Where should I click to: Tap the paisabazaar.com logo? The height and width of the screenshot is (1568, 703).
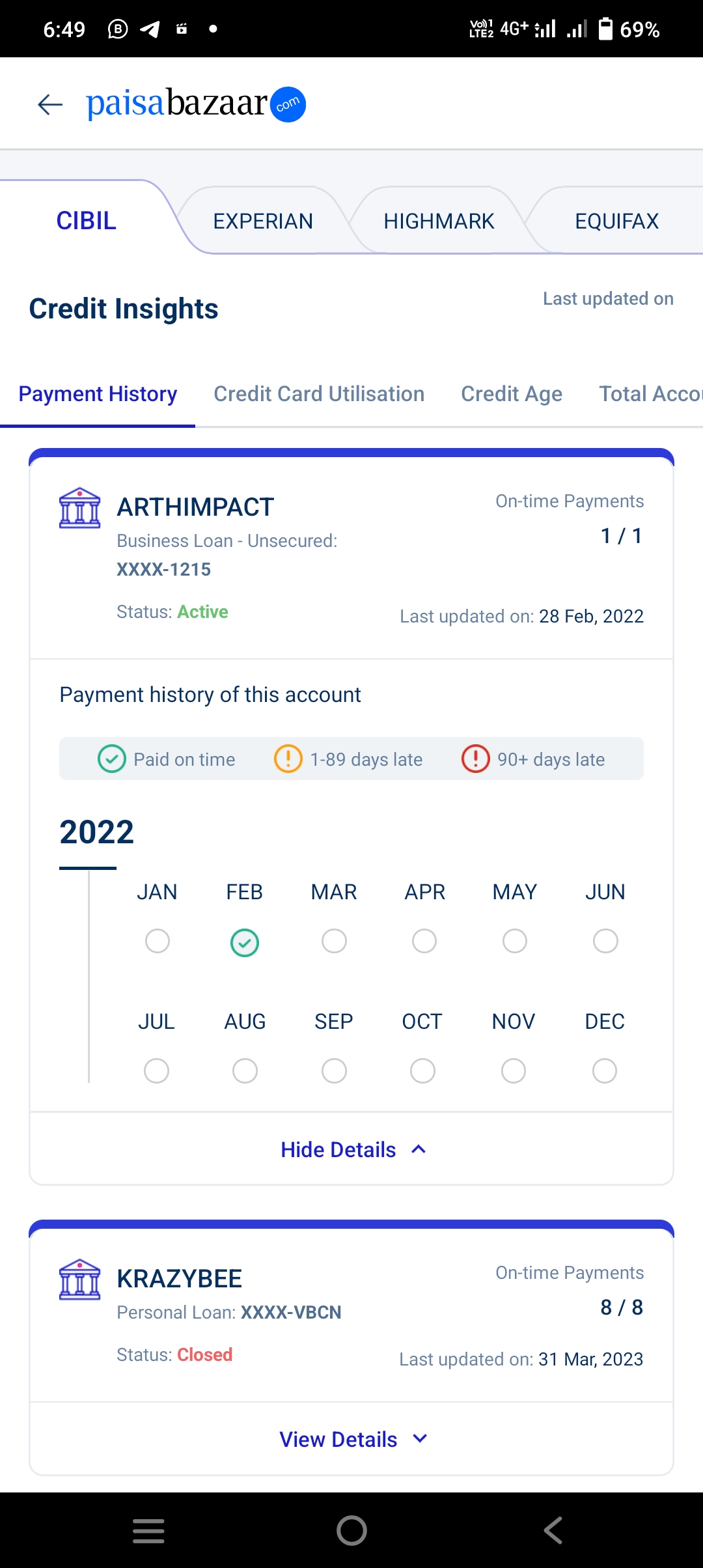tap(195, 104)
